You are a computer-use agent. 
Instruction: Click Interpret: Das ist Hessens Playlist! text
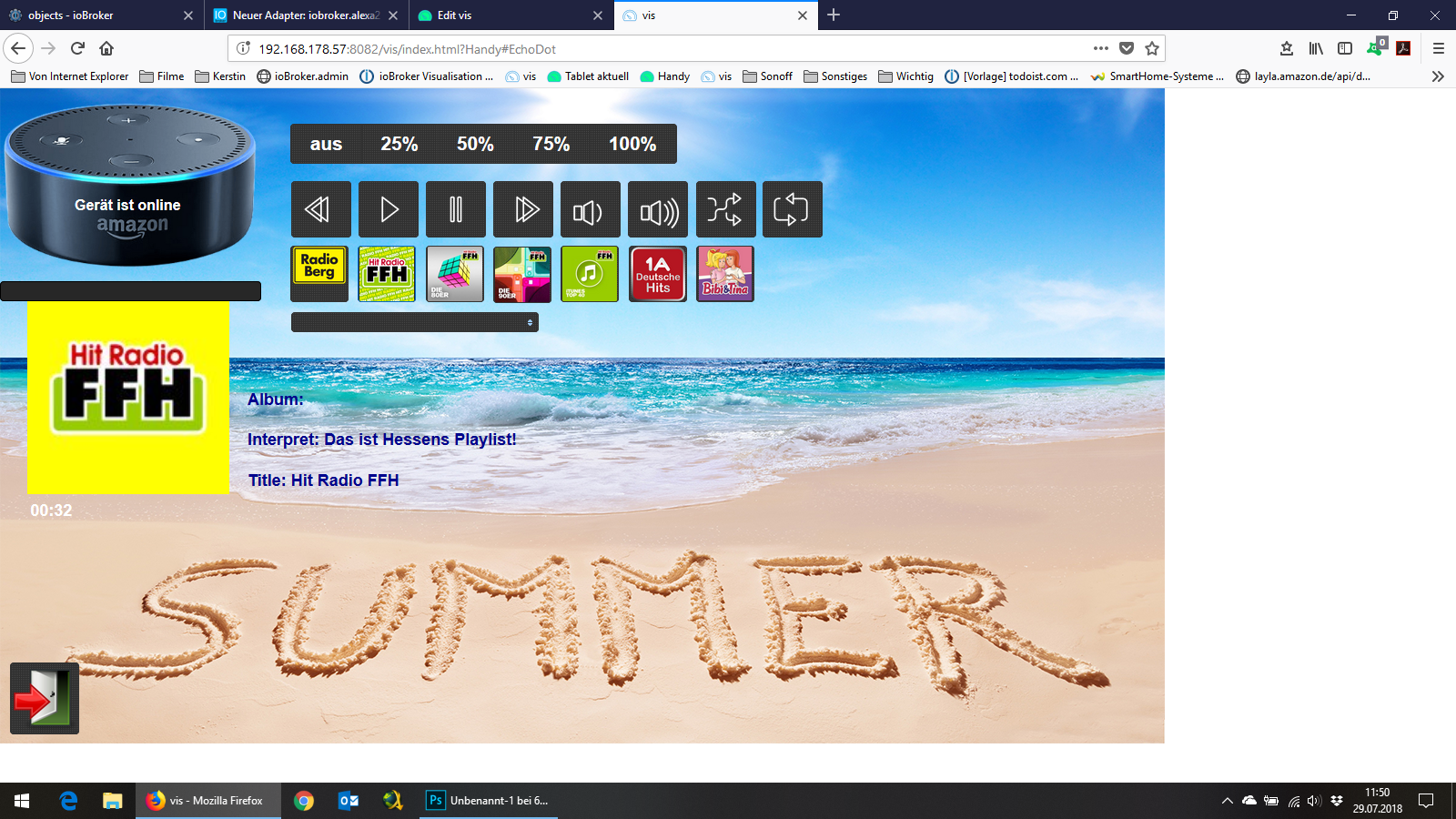(382, 440)
